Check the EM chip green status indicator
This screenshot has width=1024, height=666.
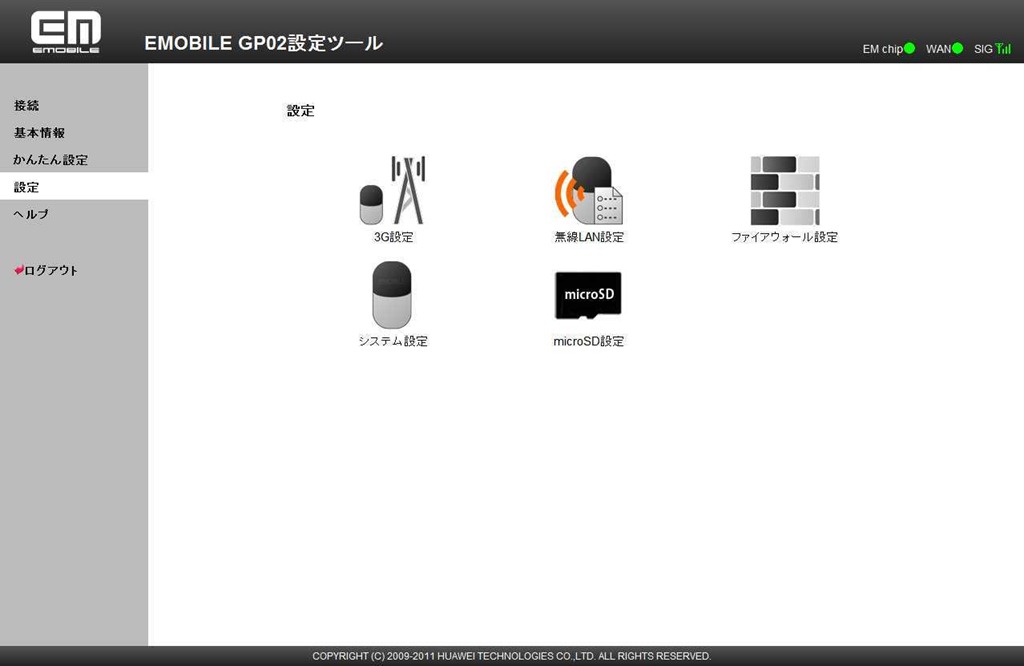pyautogui.click(x=909, y=48)
